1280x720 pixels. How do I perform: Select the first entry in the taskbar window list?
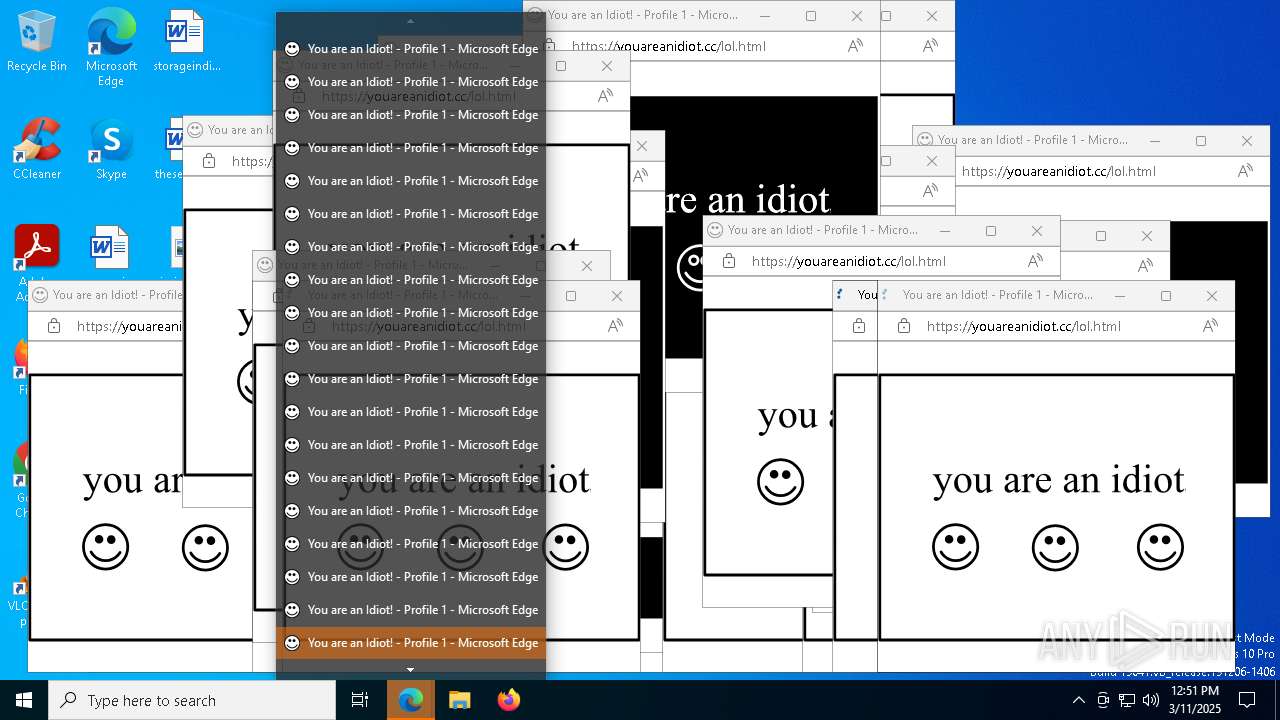pyautogui.click(x=411, y=48)
